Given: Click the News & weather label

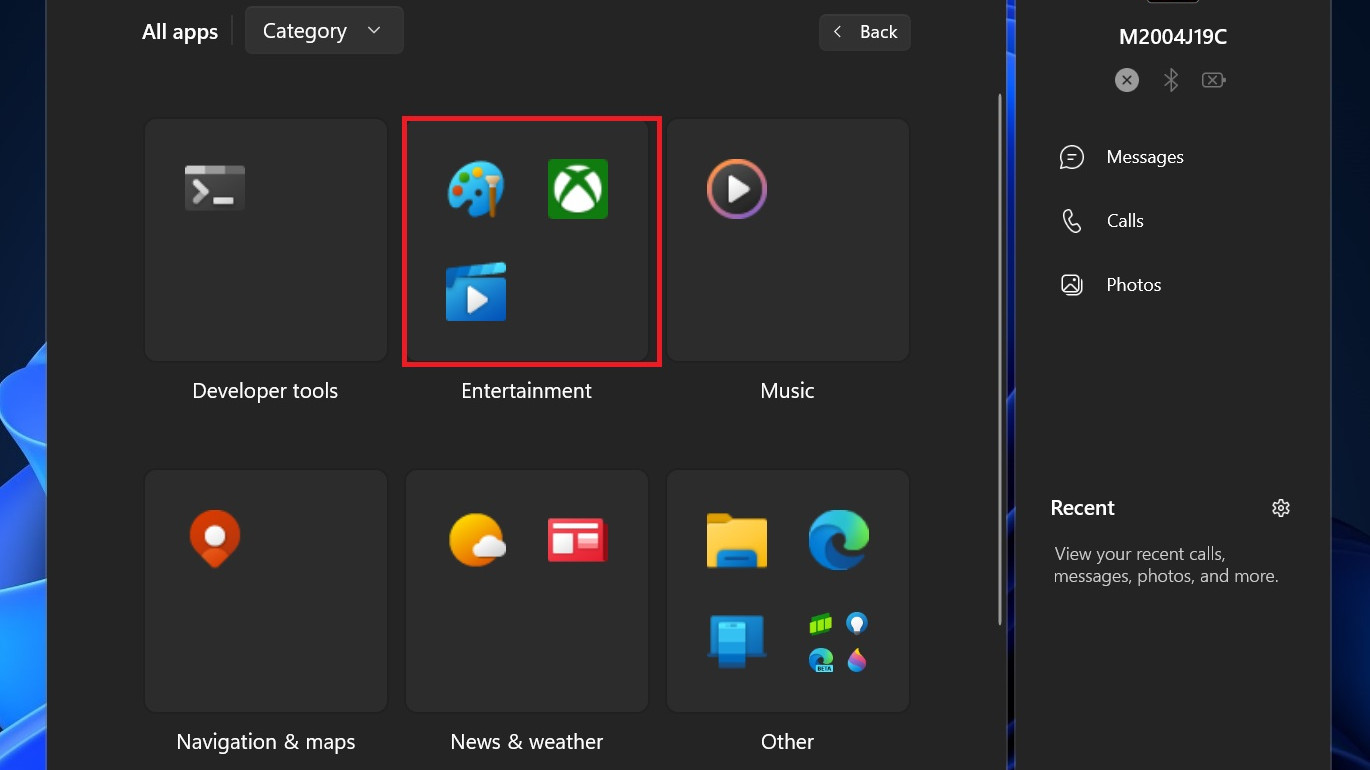Looking at the screenshot, I should pos(527,742).
